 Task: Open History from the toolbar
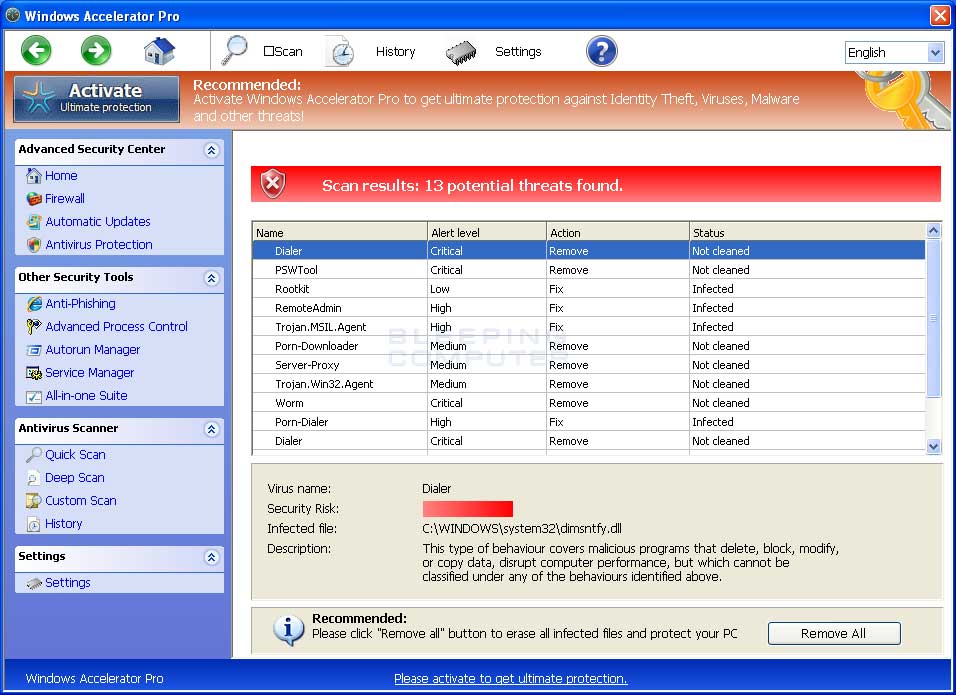click(395, 51)
